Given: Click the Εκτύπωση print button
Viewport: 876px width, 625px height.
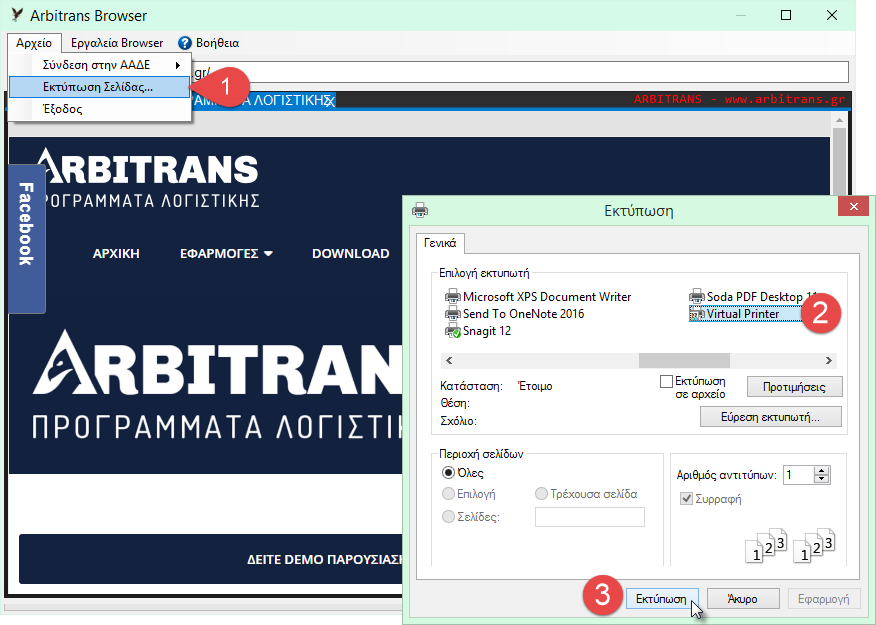Looking at the screenshot, I should (x=661, y=599).
